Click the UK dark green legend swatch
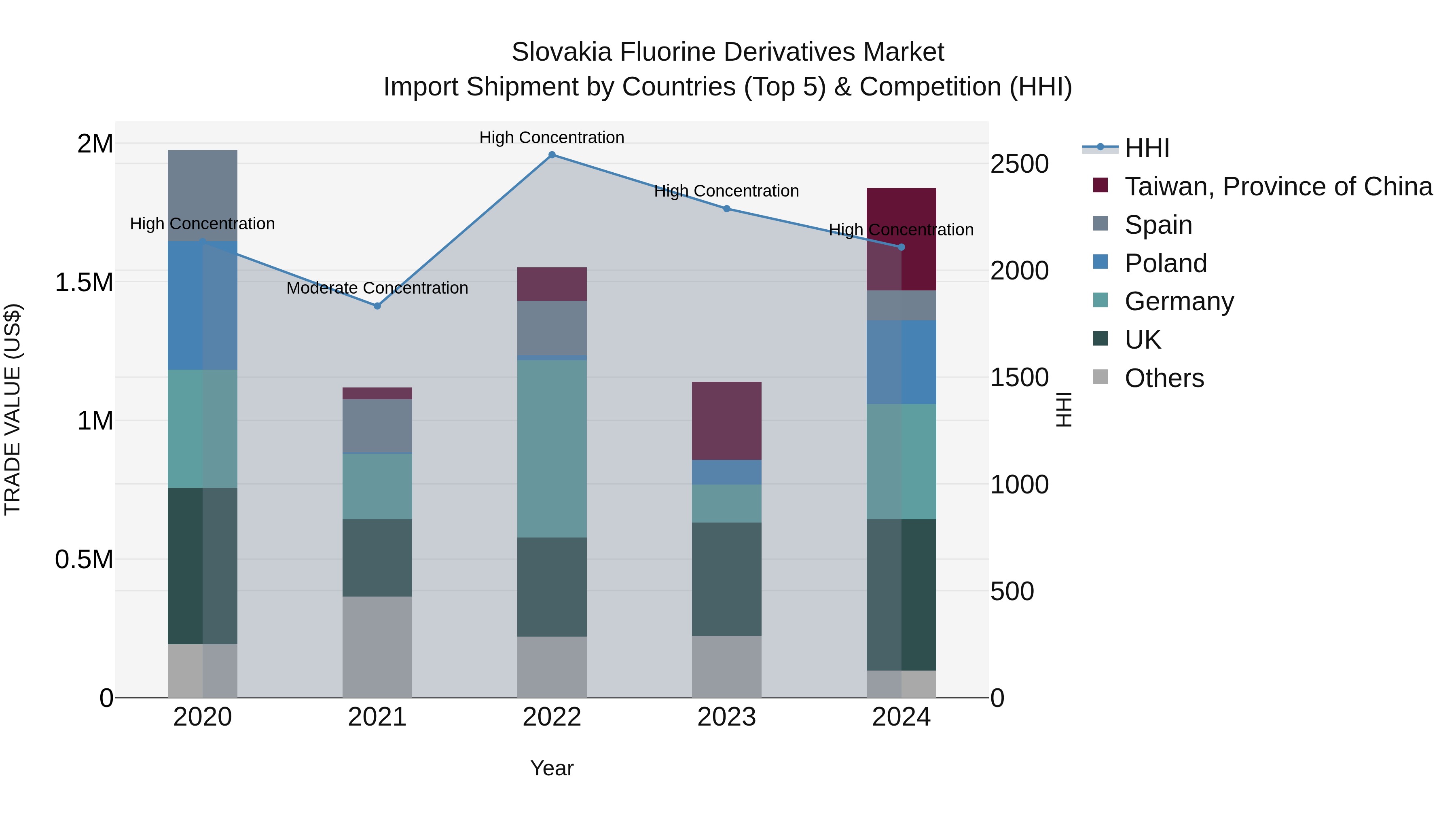The width and height of the screenshot is (1456, 819). click(x=1100, y=338)
